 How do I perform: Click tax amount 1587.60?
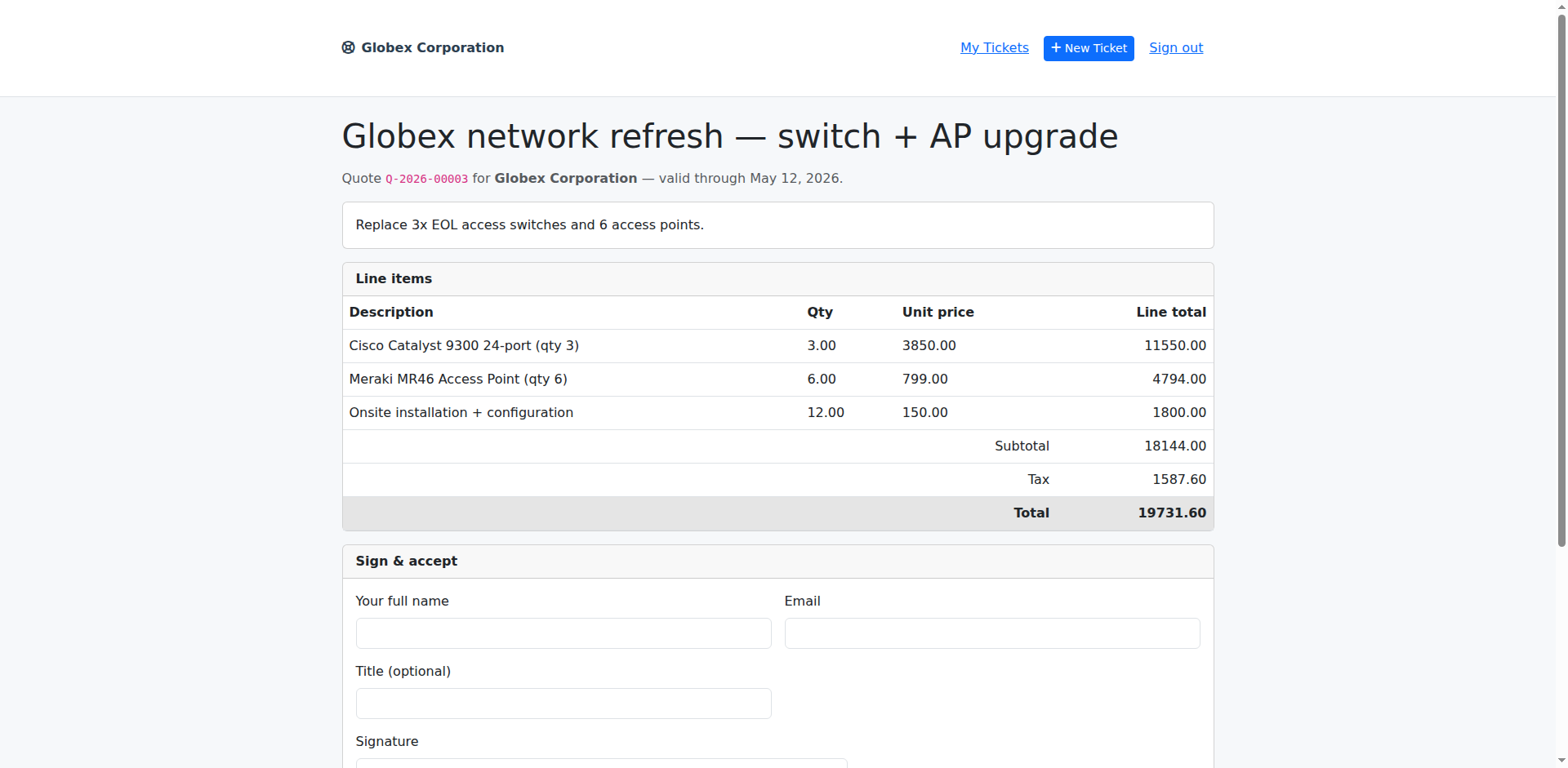1179,479
